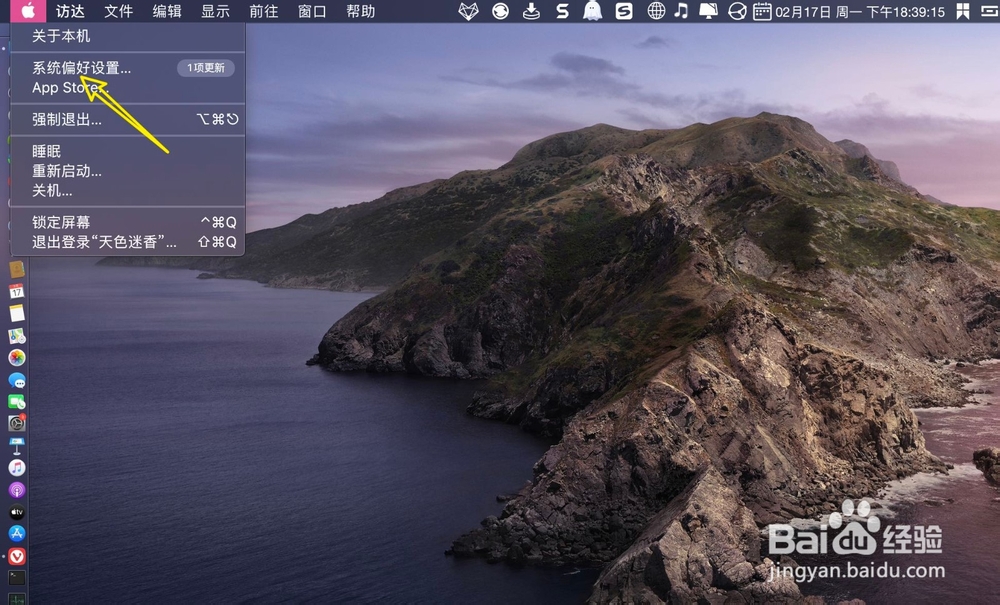Click the ghost-shaped icon in the menu bar

(590, 12)
